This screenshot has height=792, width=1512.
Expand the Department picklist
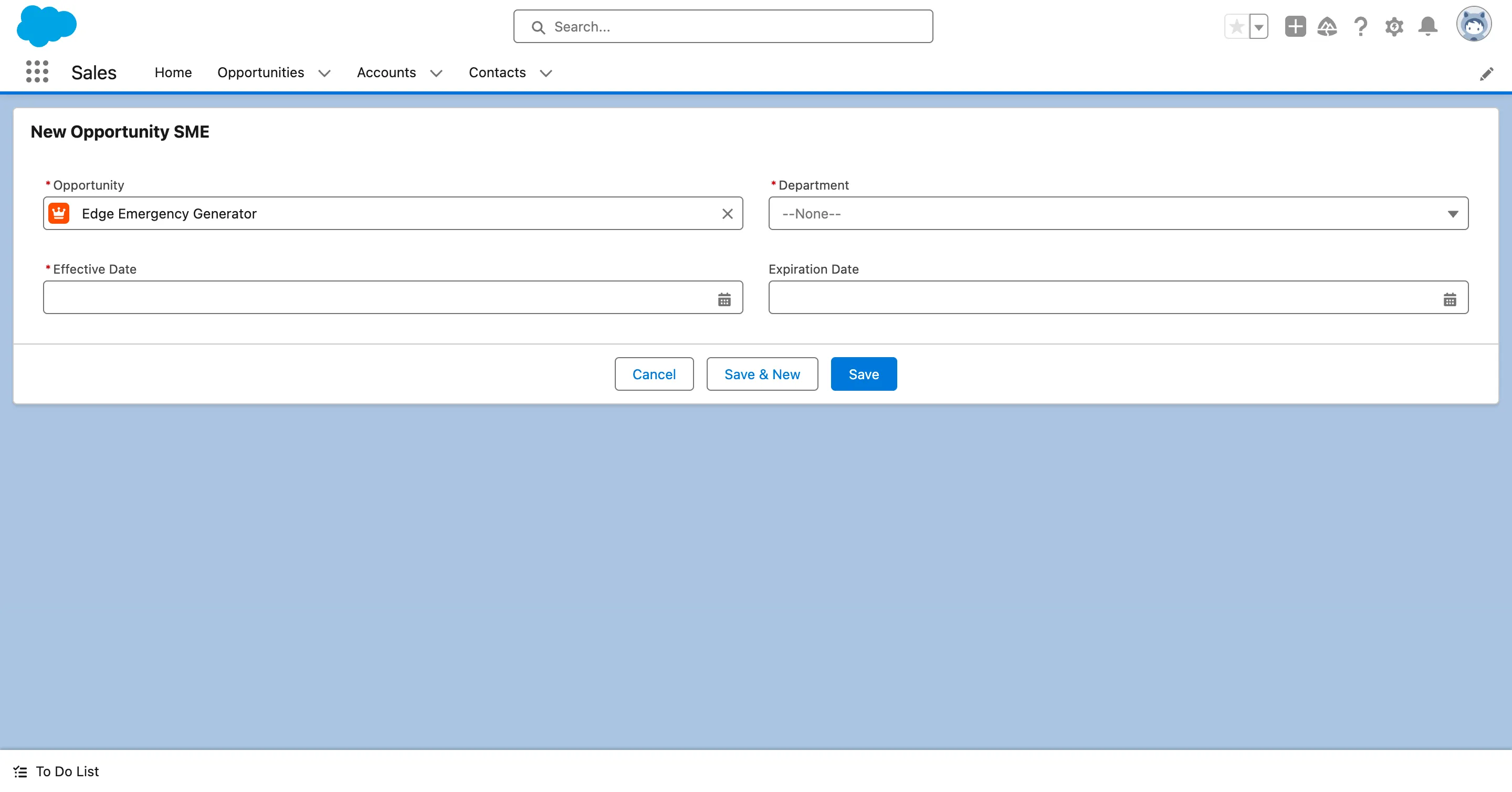tap(1118, 214)
